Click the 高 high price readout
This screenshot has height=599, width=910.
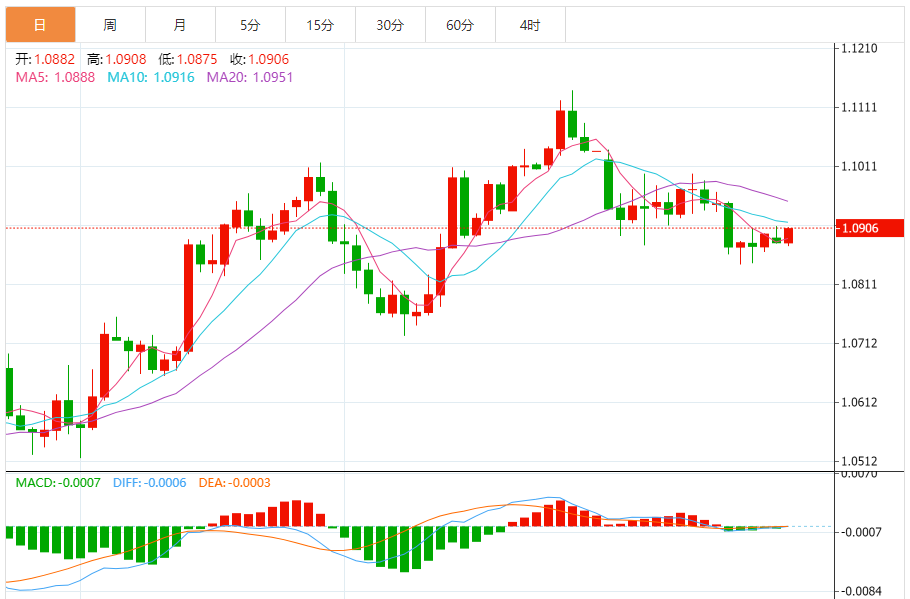coord(117,59)
